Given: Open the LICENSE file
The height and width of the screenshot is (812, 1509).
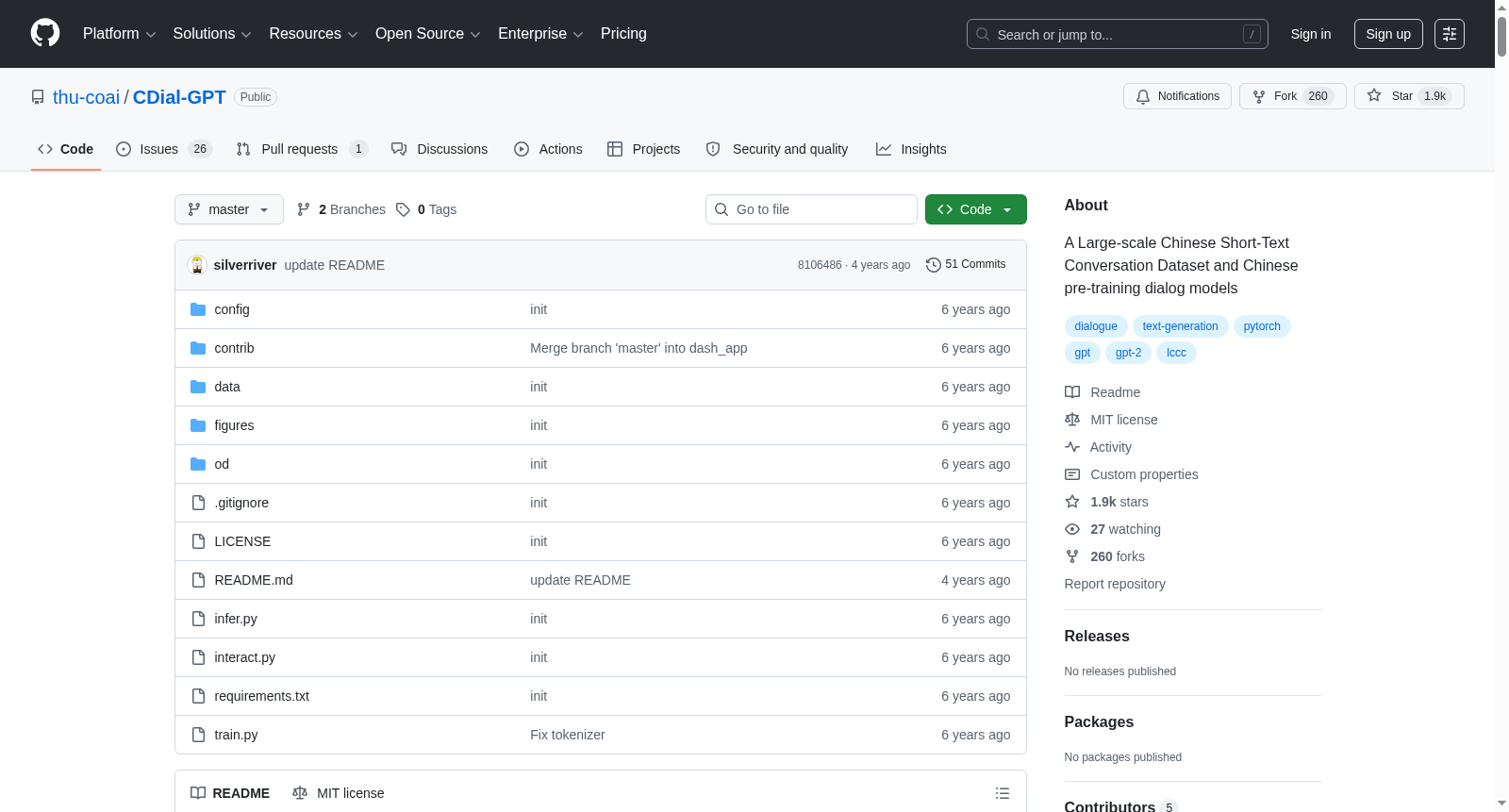Looking at the screenshot, I should click(242, 541).
